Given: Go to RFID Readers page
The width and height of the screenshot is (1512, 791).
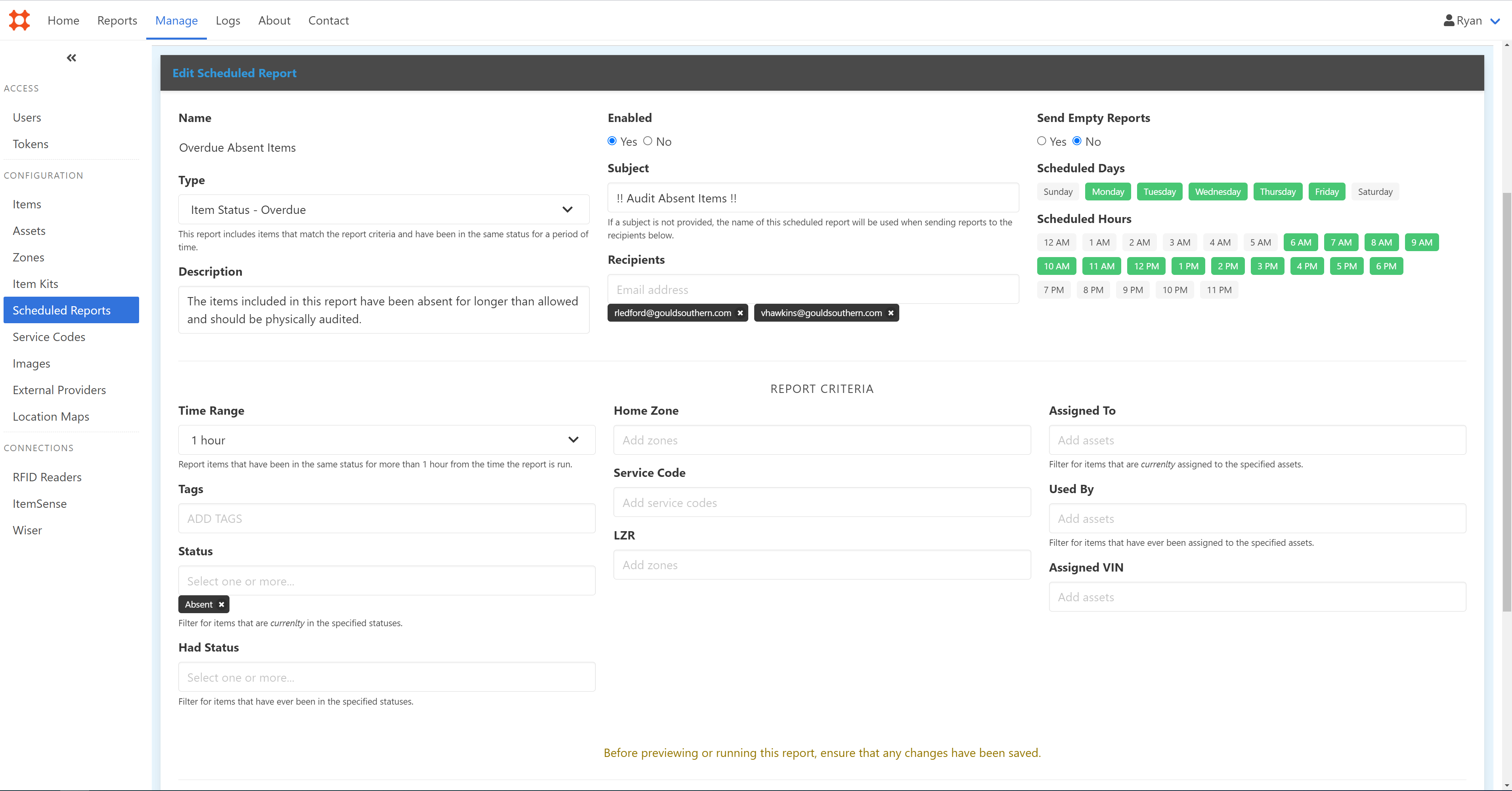Looking at the screenshot, I should coord(47,477).
